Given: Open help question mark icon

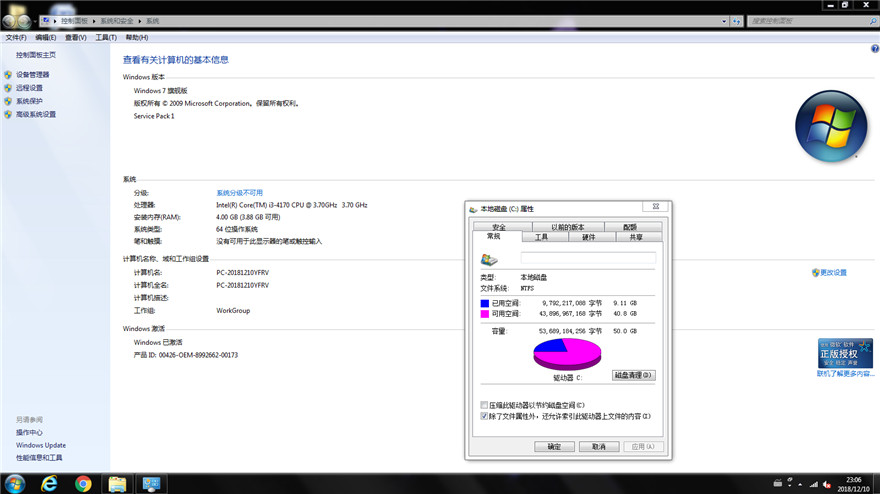Looking at the screenshot, I should pos(874,49).
